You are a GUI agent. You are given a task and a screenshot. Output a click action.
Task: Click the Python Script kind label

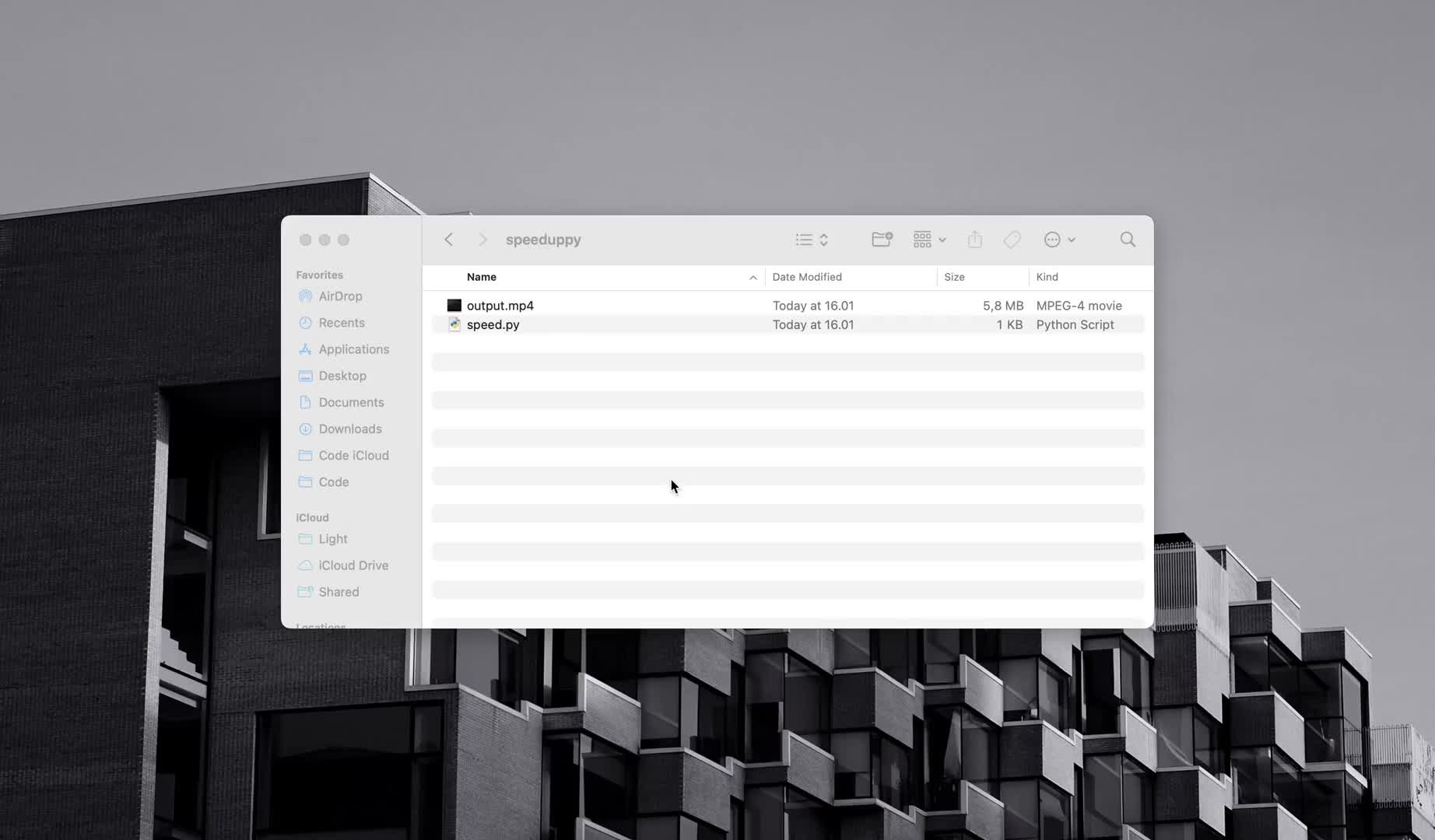point(1075,324)
